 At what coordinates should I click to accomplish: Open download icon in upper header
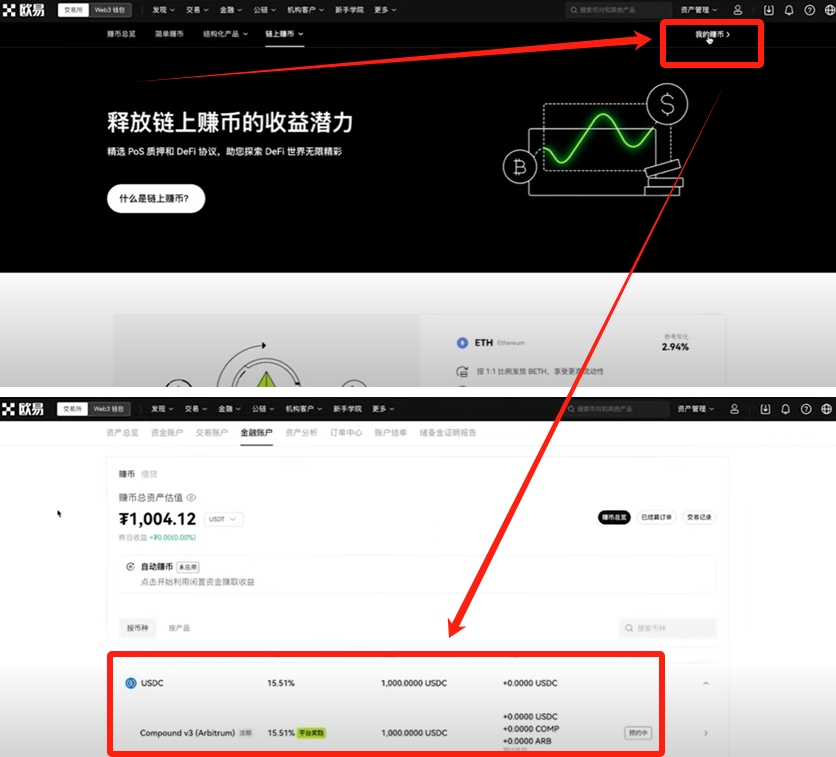[768, 10]
